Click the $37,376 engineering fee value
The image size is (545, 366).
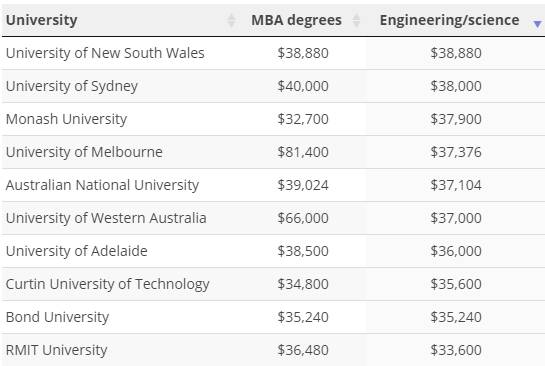pyautogui.click(x=456, y=152)
